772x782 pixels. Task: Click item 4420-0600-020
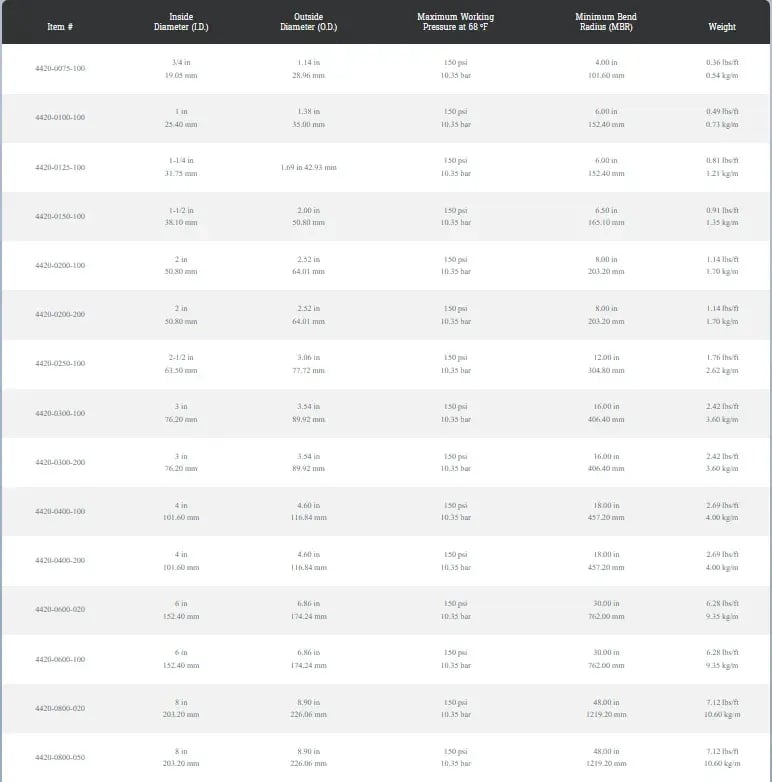tap(60, 609)
